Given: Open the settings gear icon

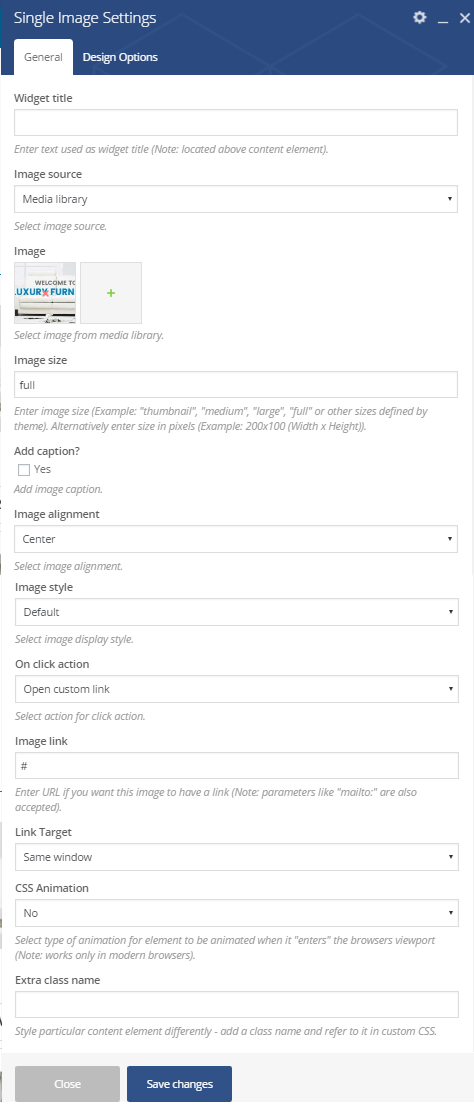Looking at the screenshot, I should pos(420,18).
